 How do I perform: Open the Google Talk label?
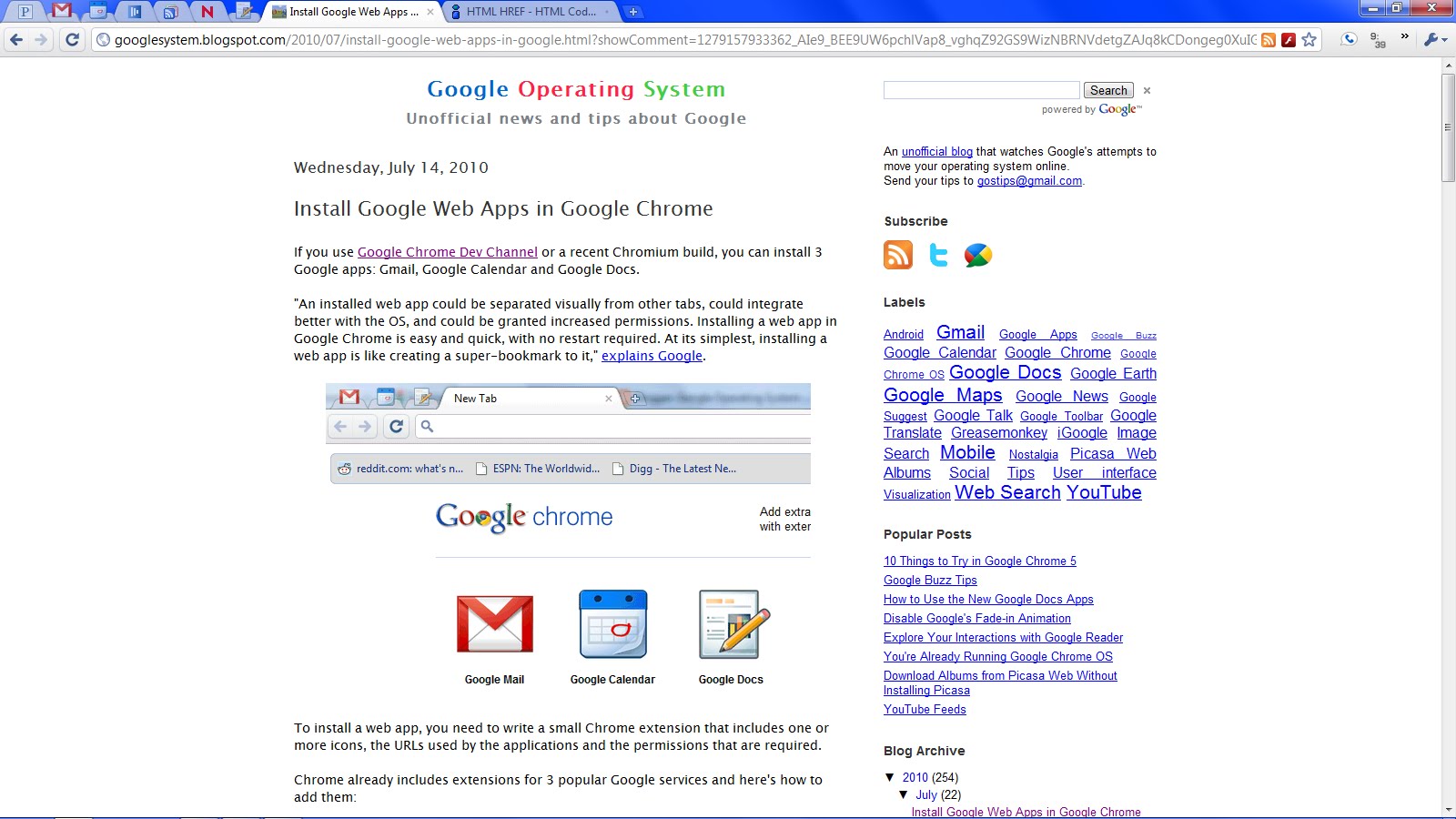tap(973, 416)
